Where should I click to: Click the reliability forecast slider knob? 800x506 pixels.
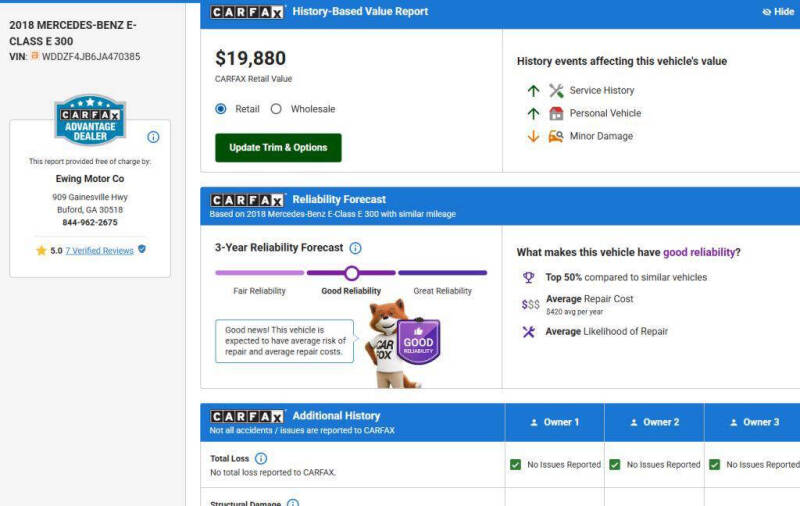tap(352, 273)
